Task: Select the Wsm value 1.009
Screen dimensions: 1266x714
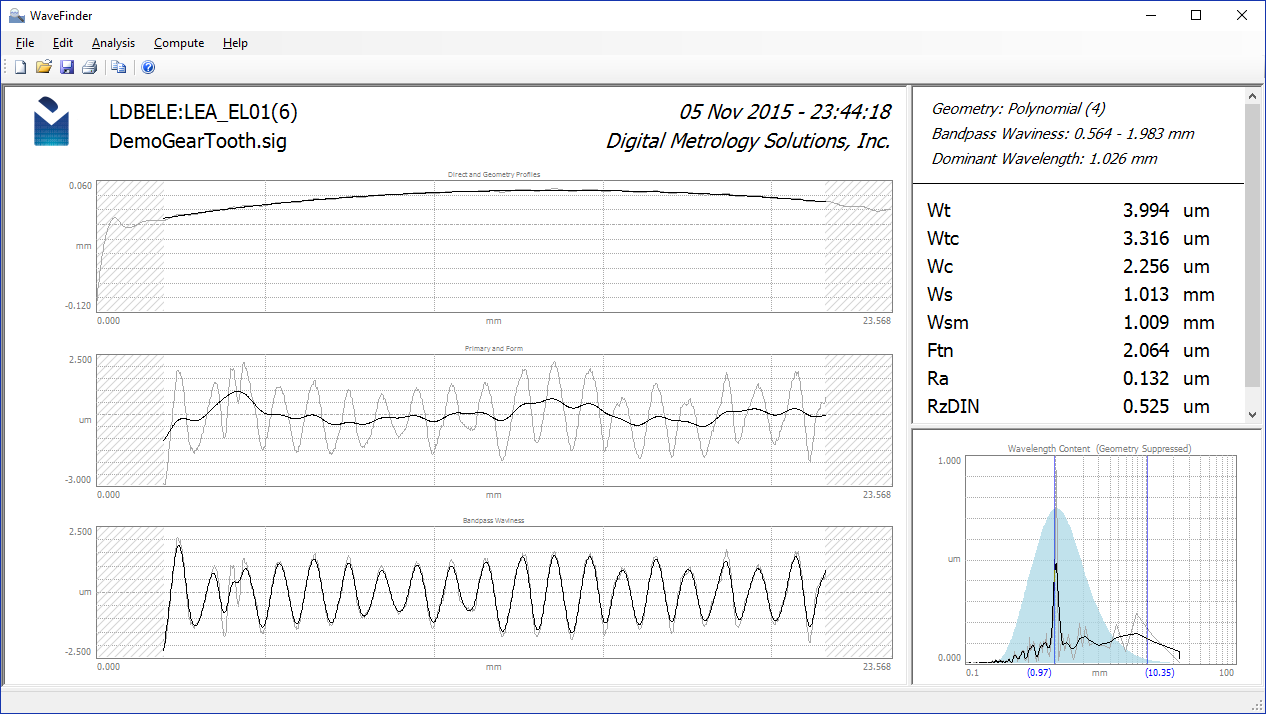Action: pos(1146,323)
